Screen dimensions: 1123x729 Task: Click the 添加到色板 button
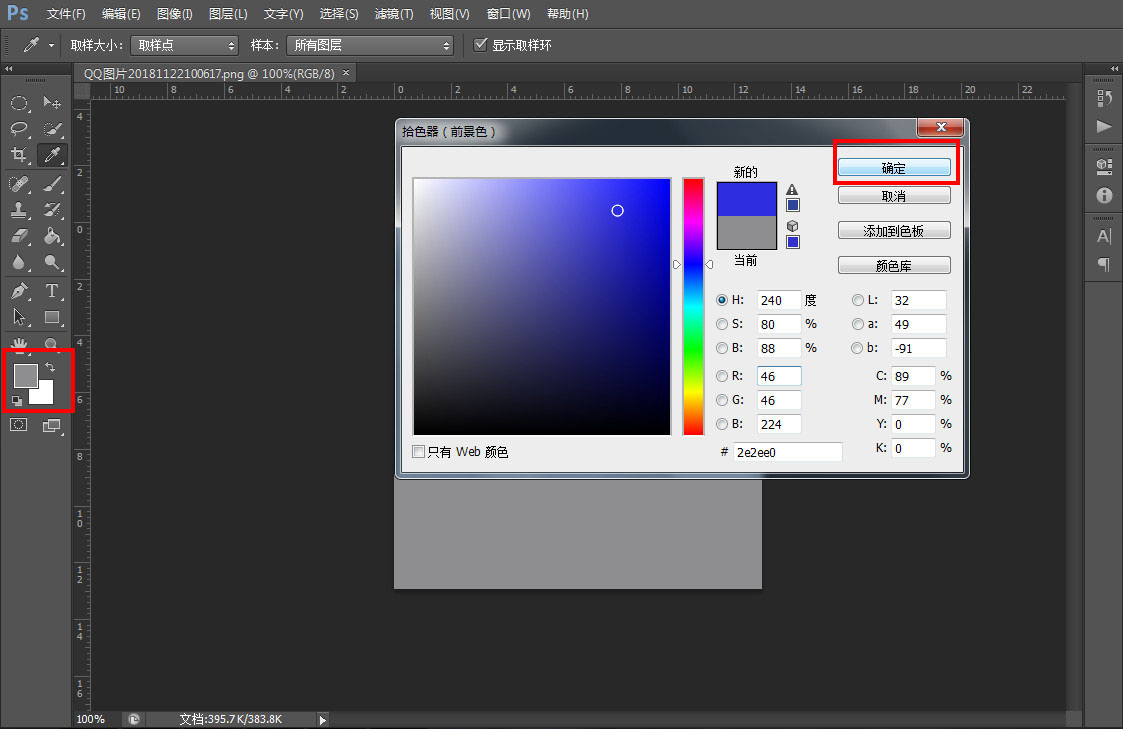point(894,231)
